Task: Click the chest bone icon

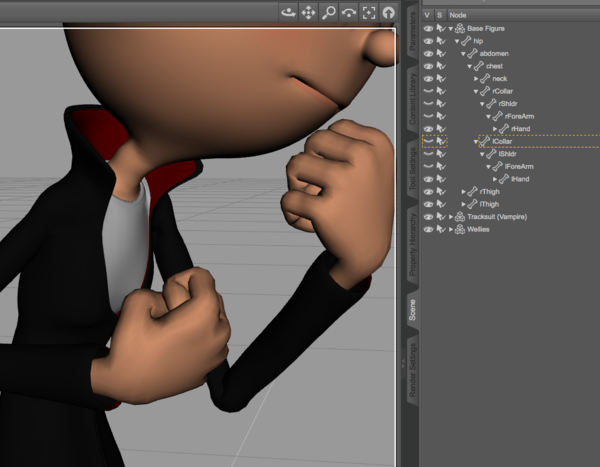Action: pyautogui.click(x=479, y=66)
